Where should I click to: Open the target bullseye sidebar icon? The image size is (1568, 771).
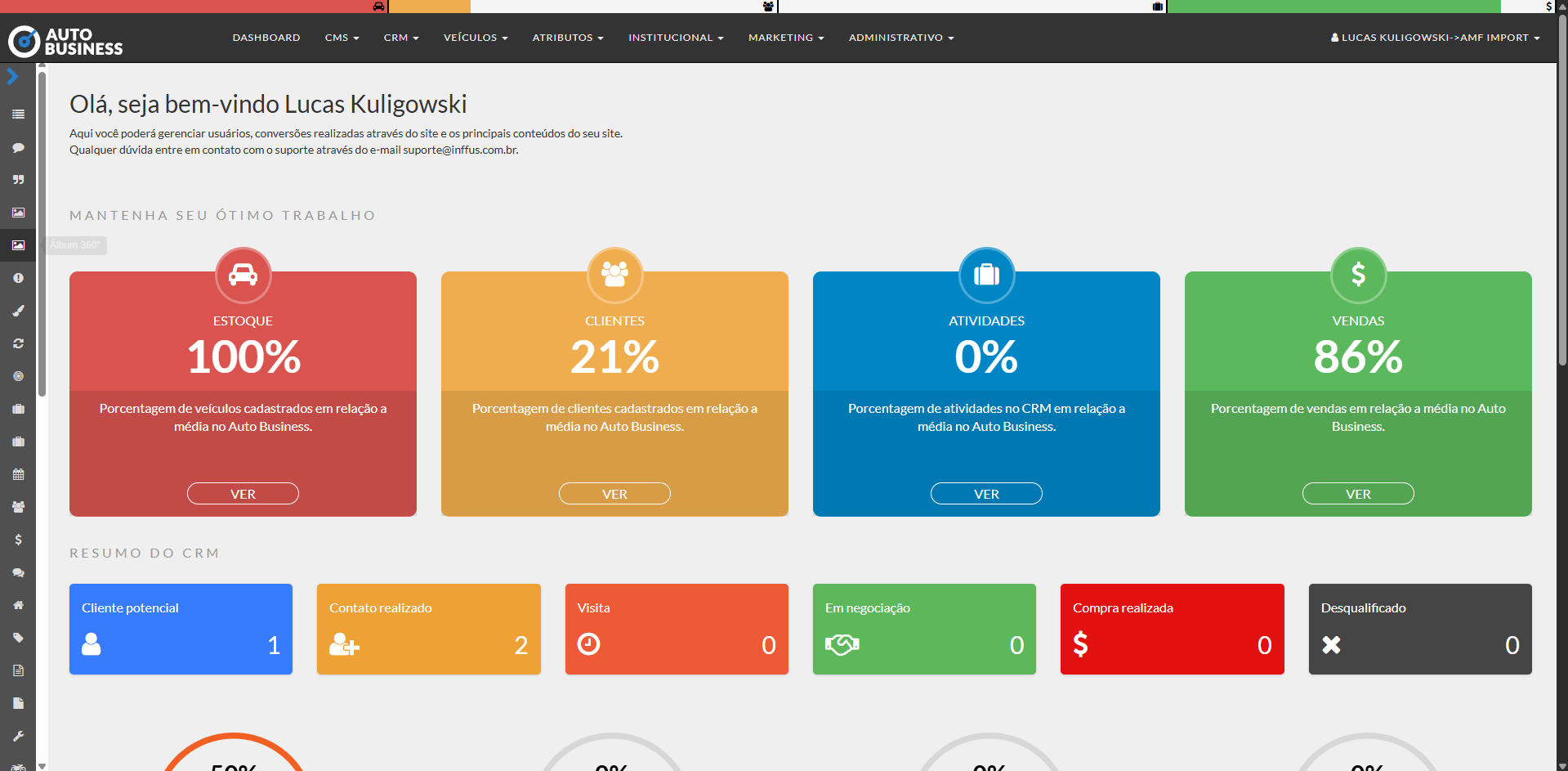click(x=18, y=376)
